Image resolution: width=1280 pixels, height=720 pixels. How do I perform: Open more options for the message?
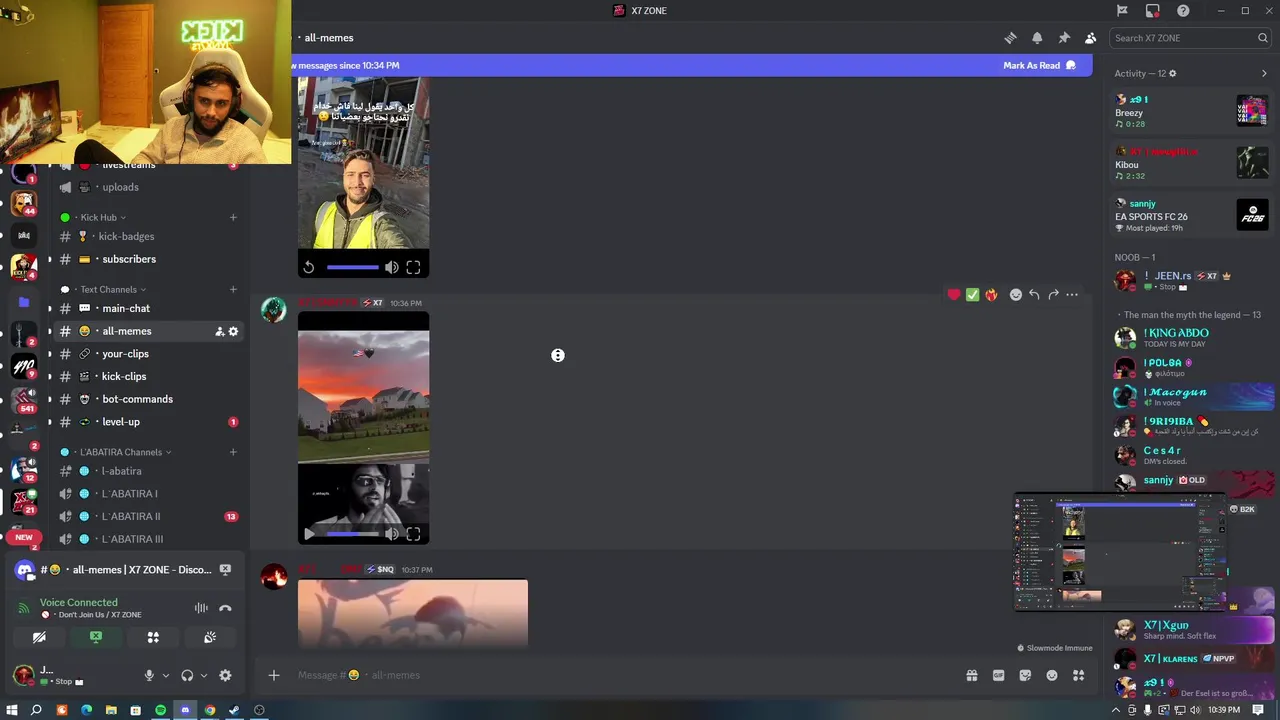(x=1072, y=295)
